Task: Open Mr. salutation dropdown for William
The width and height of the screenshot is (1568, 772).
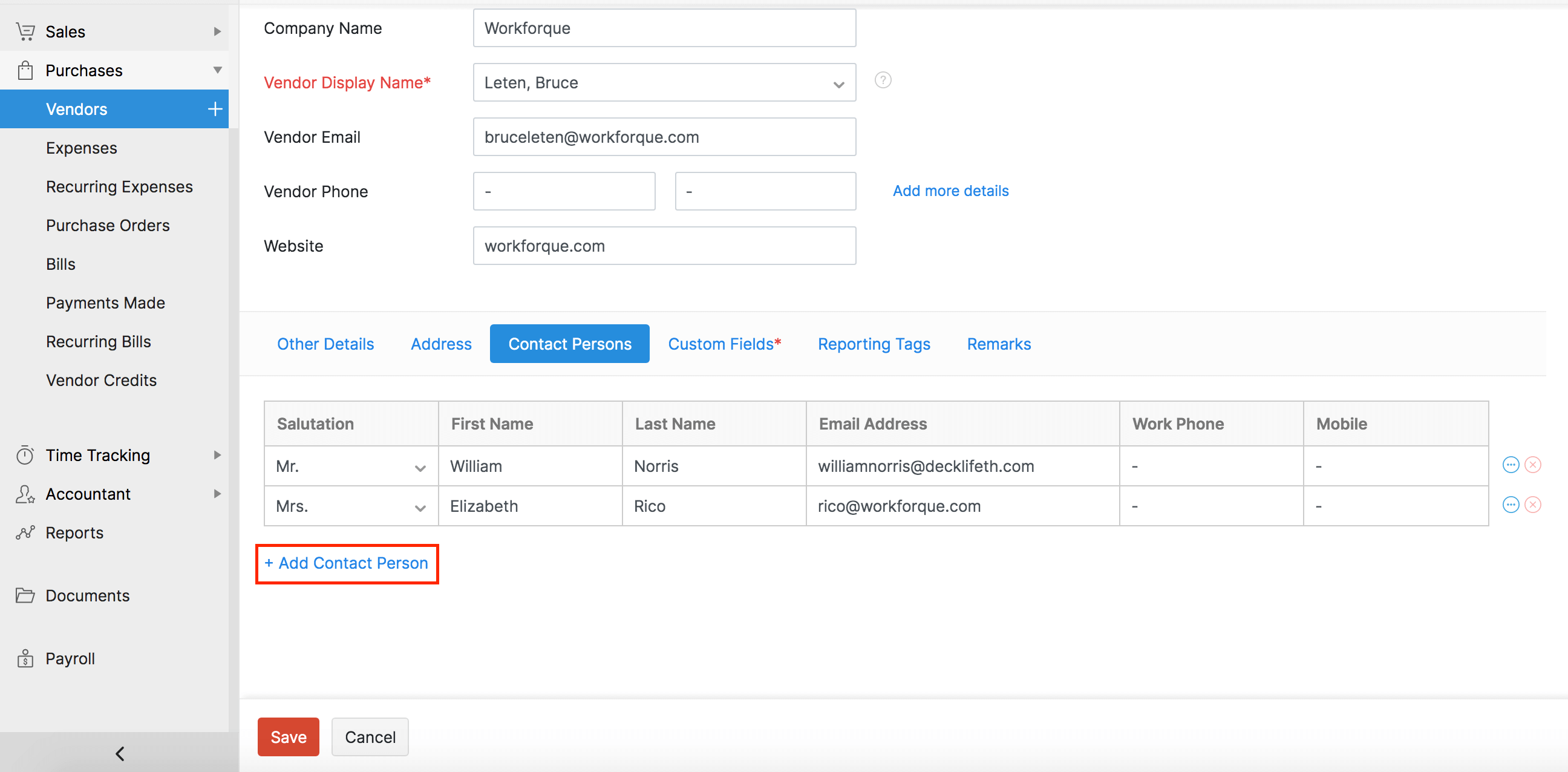Action: [x=419, y=468]
